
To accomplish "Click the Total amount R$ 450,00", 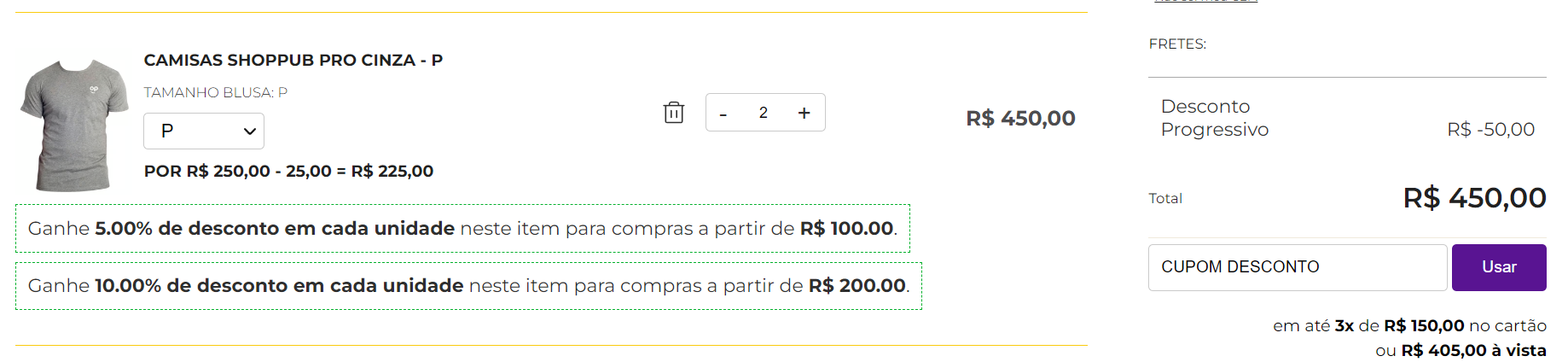I will [x=1474, y=198].
